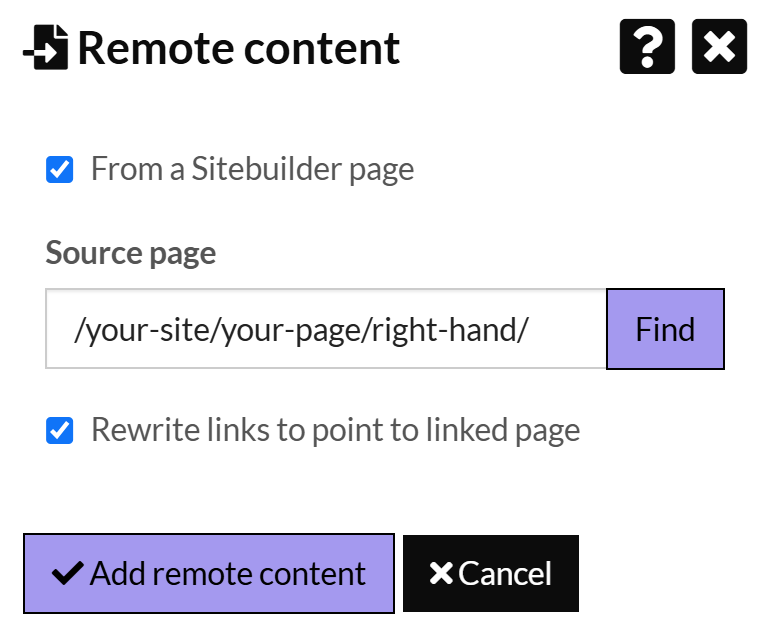Open help via the question mark icon
Image resolution: width=770 pixels, height=637 pixels.
[x=647, y=47]
